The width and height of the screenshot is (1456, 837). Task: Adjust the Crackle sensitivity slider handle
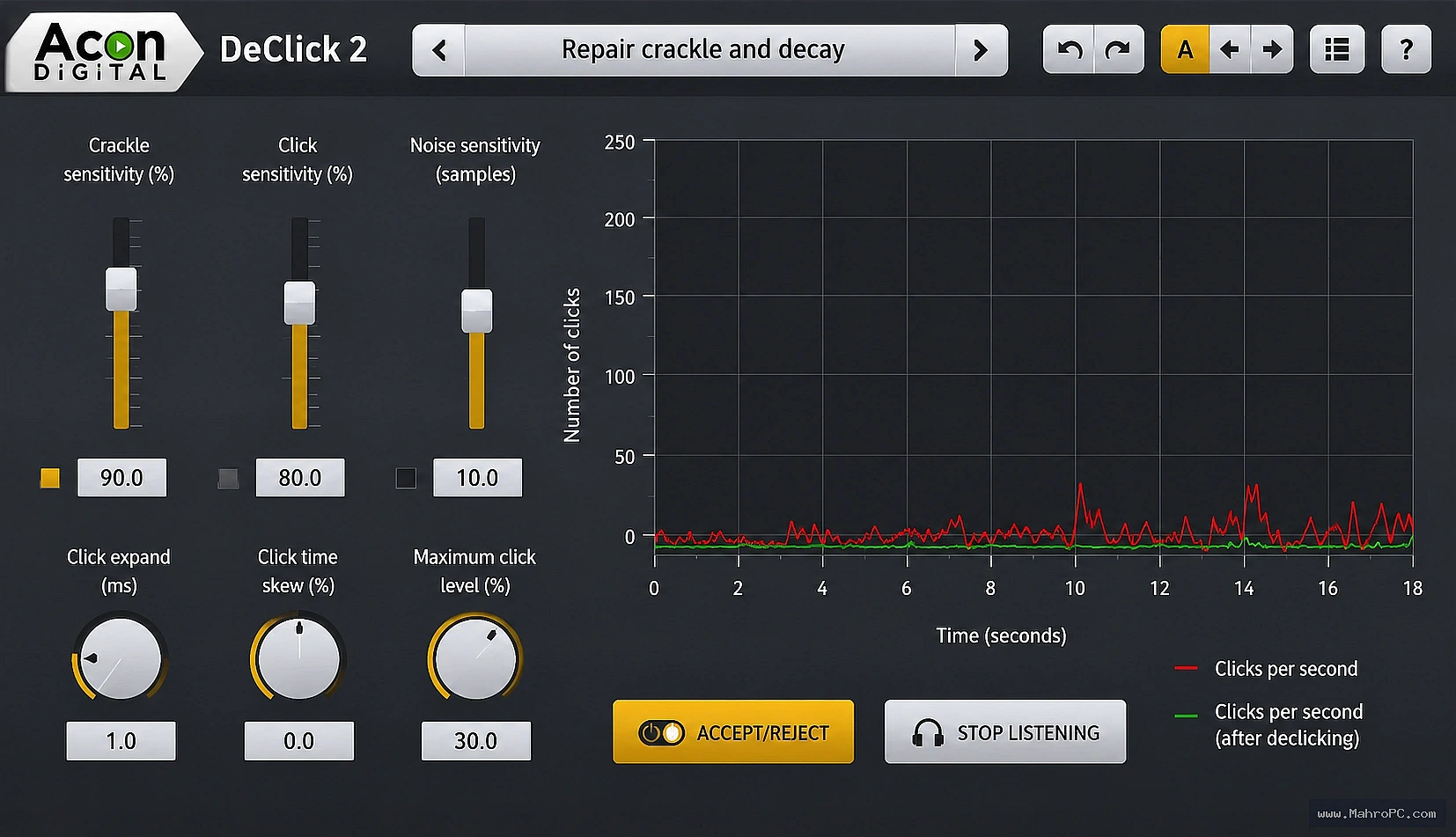[121, 290]
